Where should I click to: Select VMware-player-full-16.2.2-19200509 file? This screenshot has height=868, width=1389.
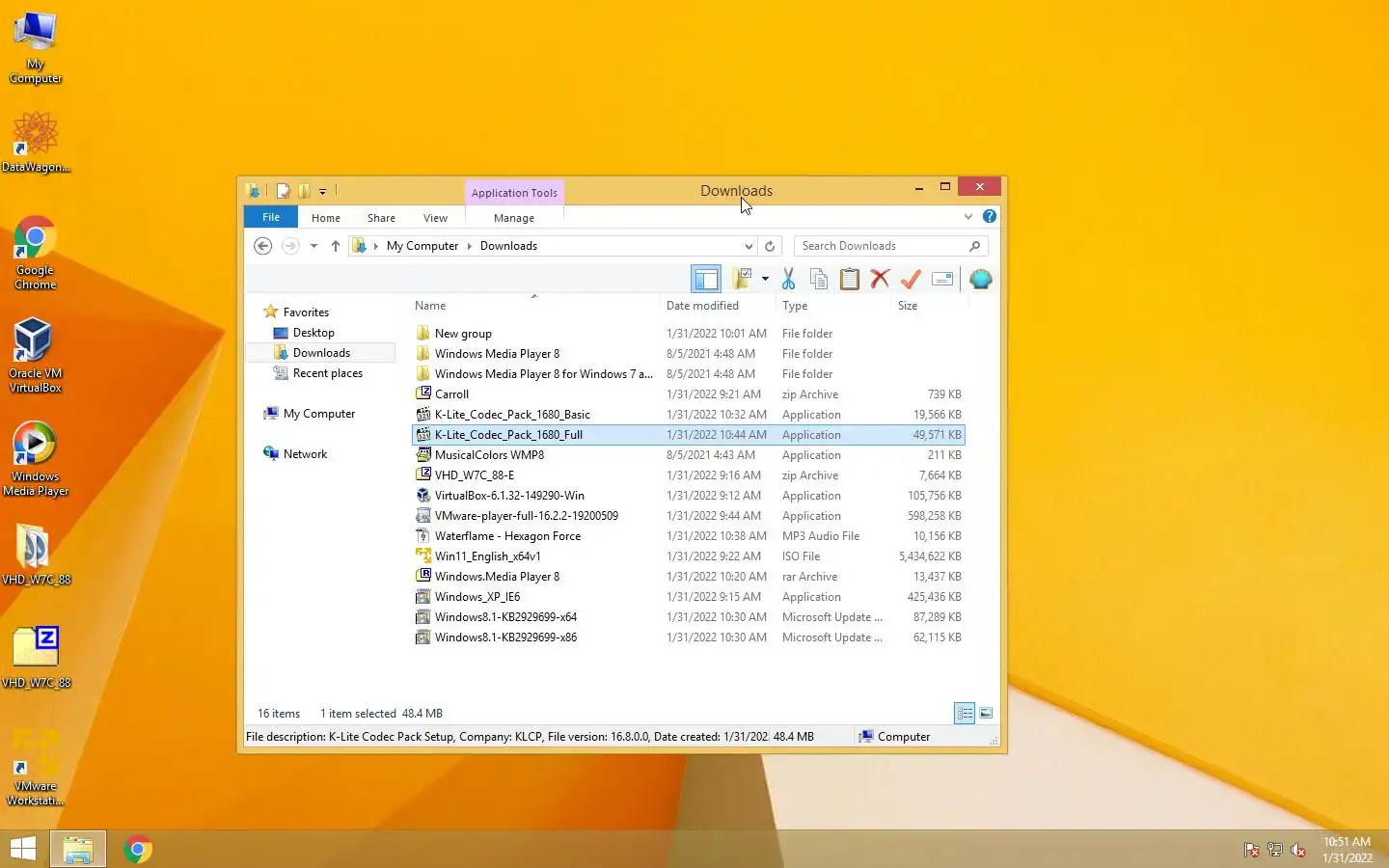tap(526, 516)
